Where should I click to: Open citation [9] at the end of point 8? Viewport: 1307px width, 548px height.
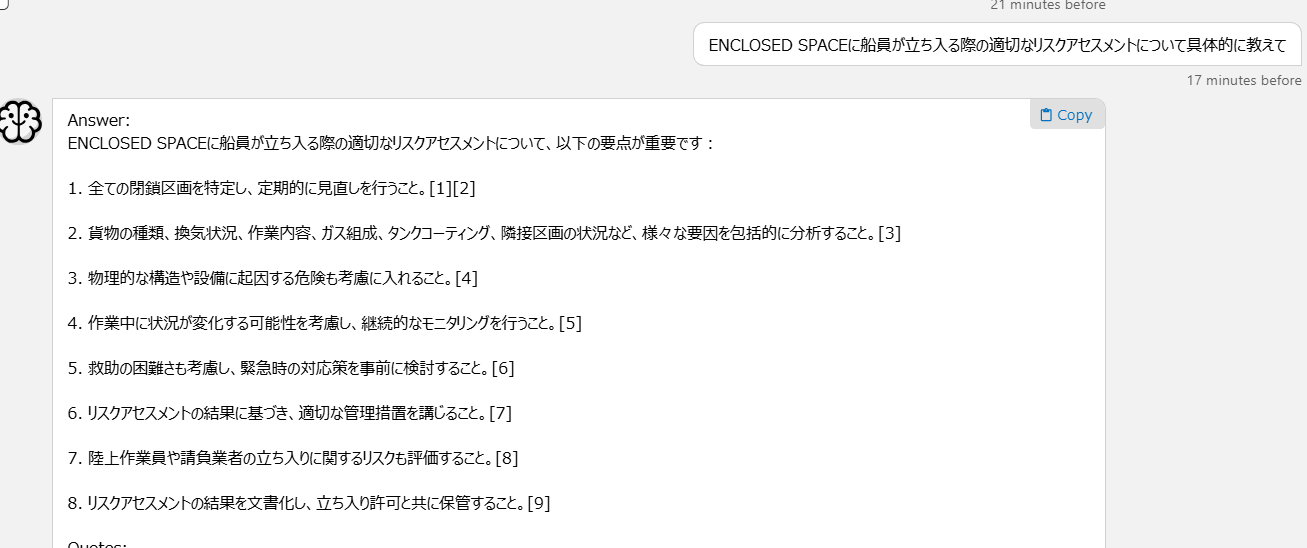[x=539, y=503]
